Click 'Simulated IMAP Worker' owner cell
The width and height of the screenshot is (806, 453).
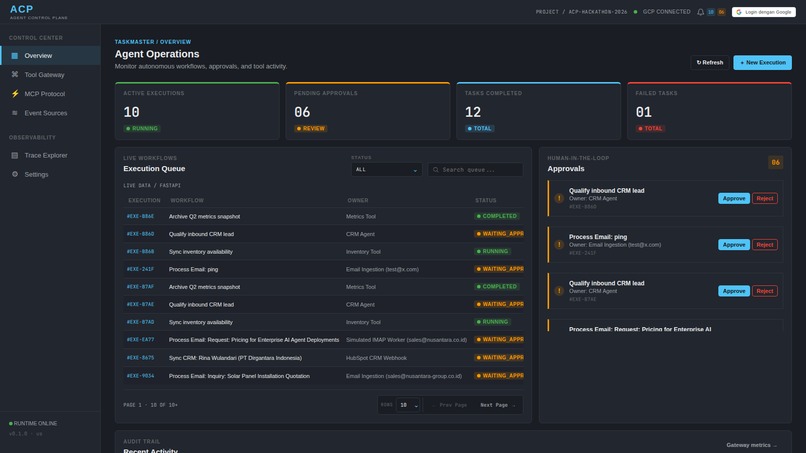point(406,340)
